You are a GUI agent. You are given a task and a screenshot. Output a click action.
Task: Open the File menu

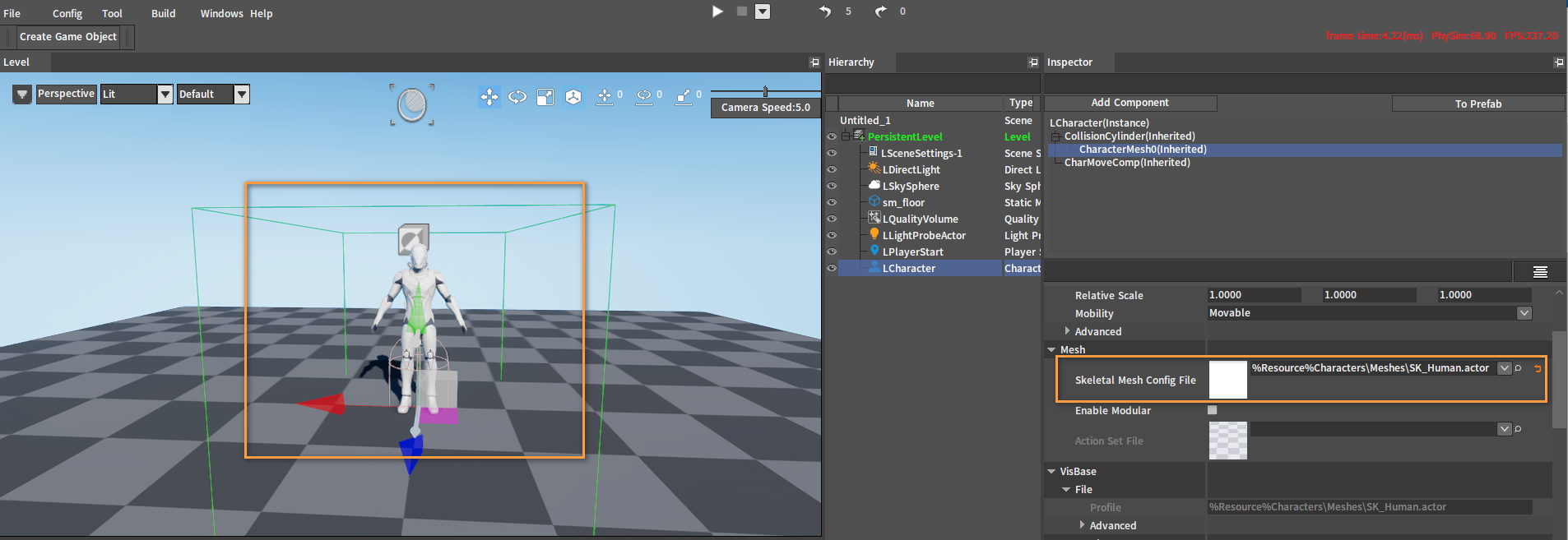point(12,14)
